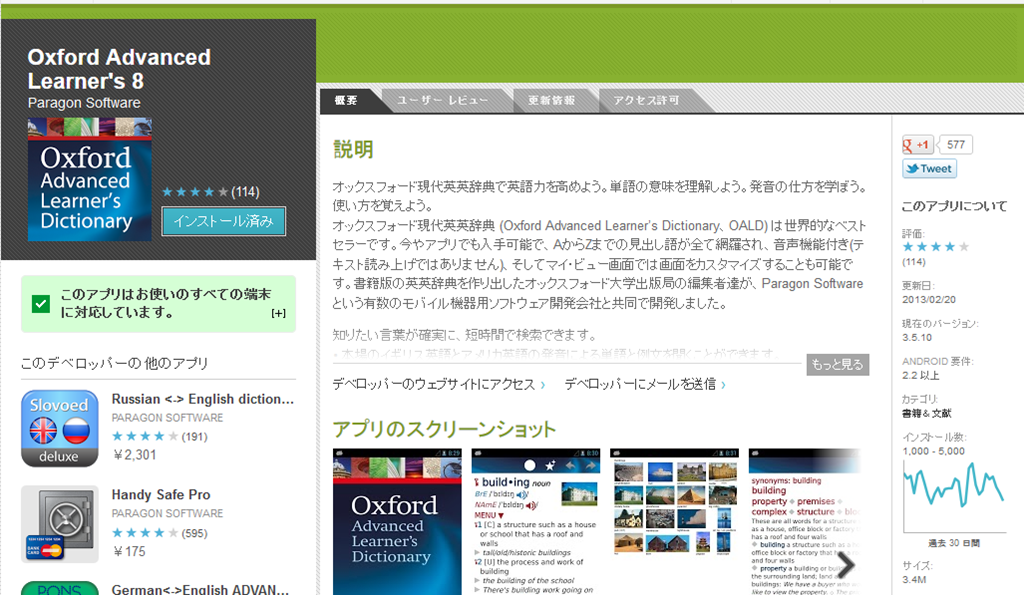The image size is (1024, 595).
Task: Expand the device compatibility list with [+]
Action: coord(278,313)
